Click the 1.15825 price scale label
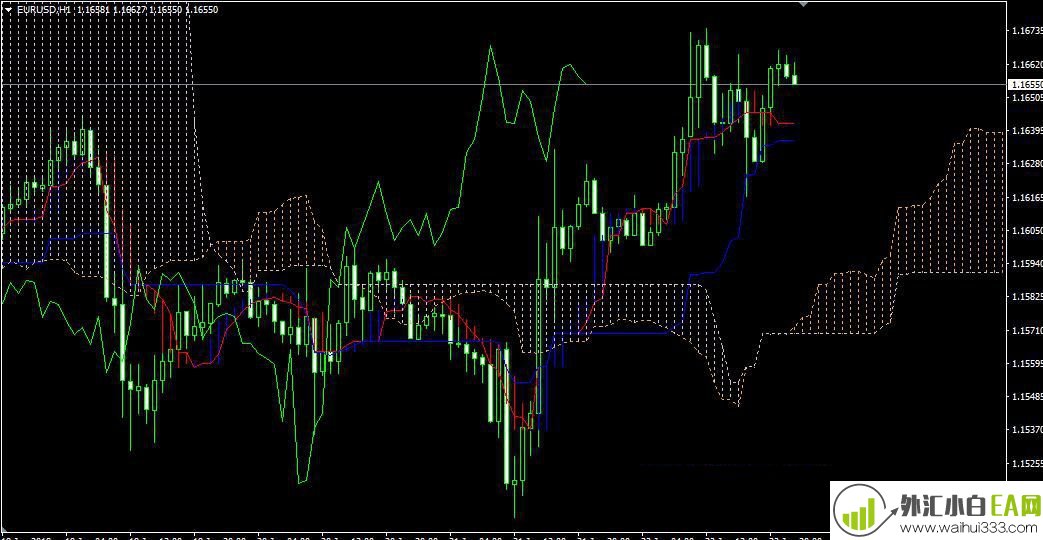Image resolution: width=1043 pixels, height=540 pixels. tap(1026, 297)
